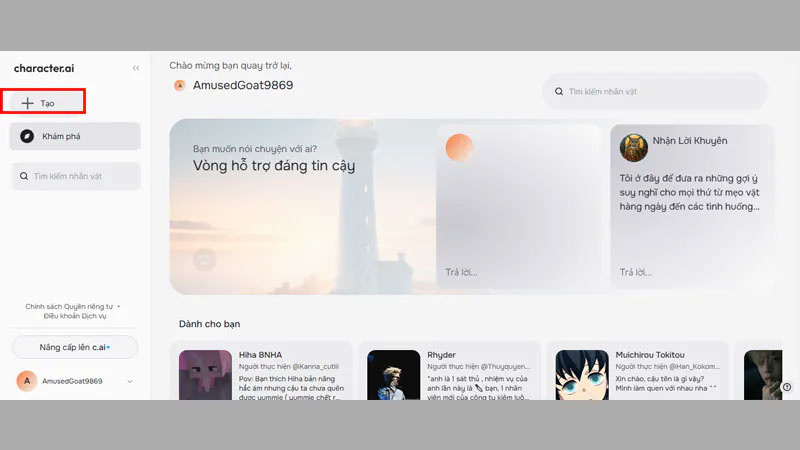The image size is (800, 450).
Task: Click the Tạo create button
Action: pos(43,102)
